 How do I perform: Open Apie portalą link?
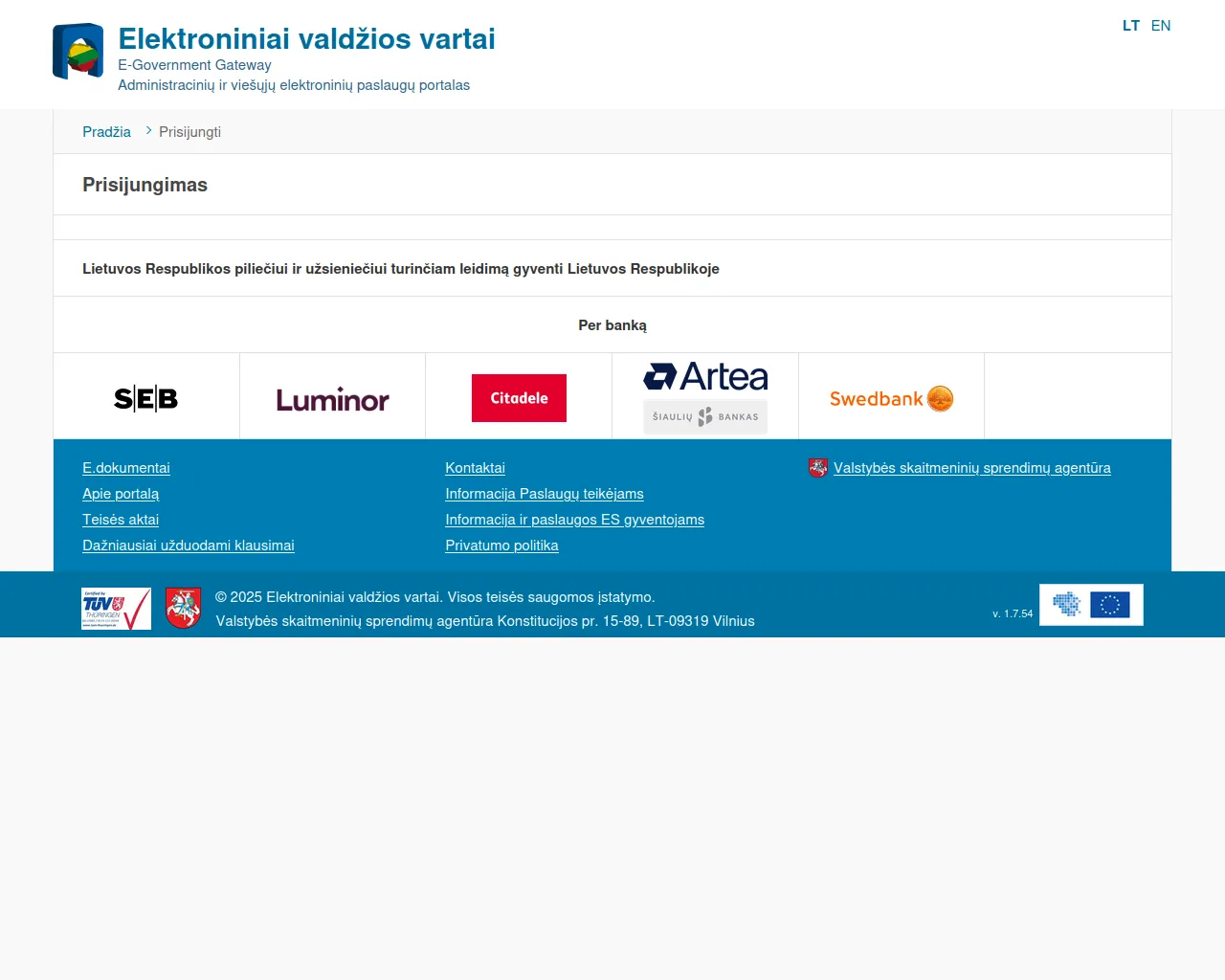(121, 494)
